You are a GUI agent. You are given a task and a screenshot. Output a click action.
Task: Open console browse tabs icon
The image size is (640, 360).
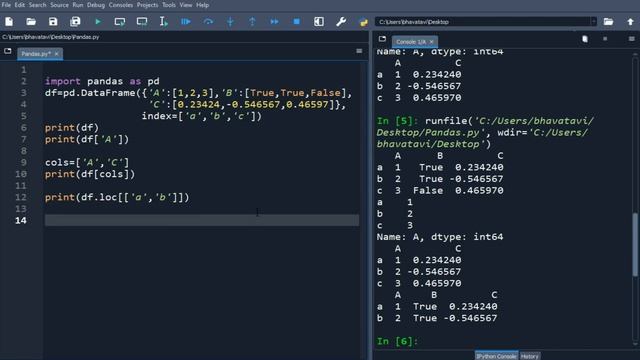tap(382, 39)
